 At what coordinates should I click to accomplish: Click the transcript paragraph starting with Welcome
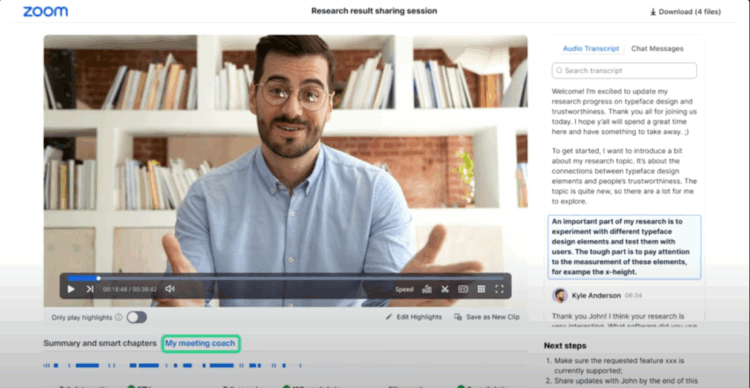coord(624,111)
